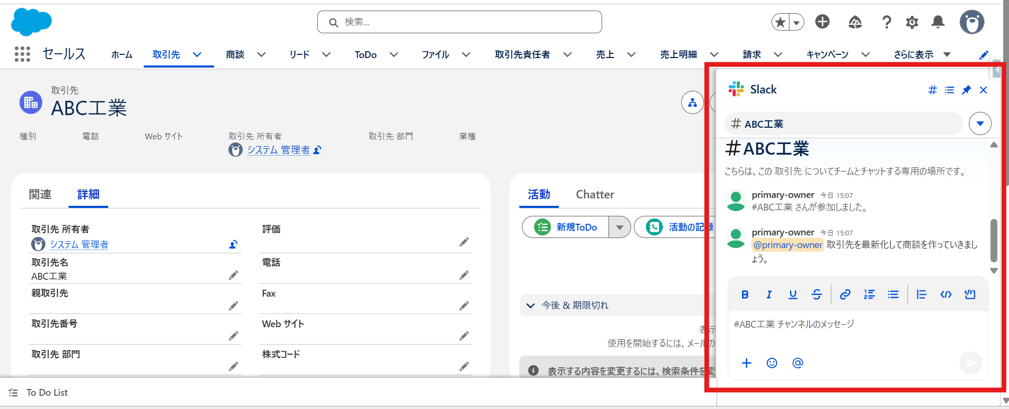Screen dimensions: 1009x409
Task: Open Slack channel selector dropdown arrow
Action: click(980, 123)
